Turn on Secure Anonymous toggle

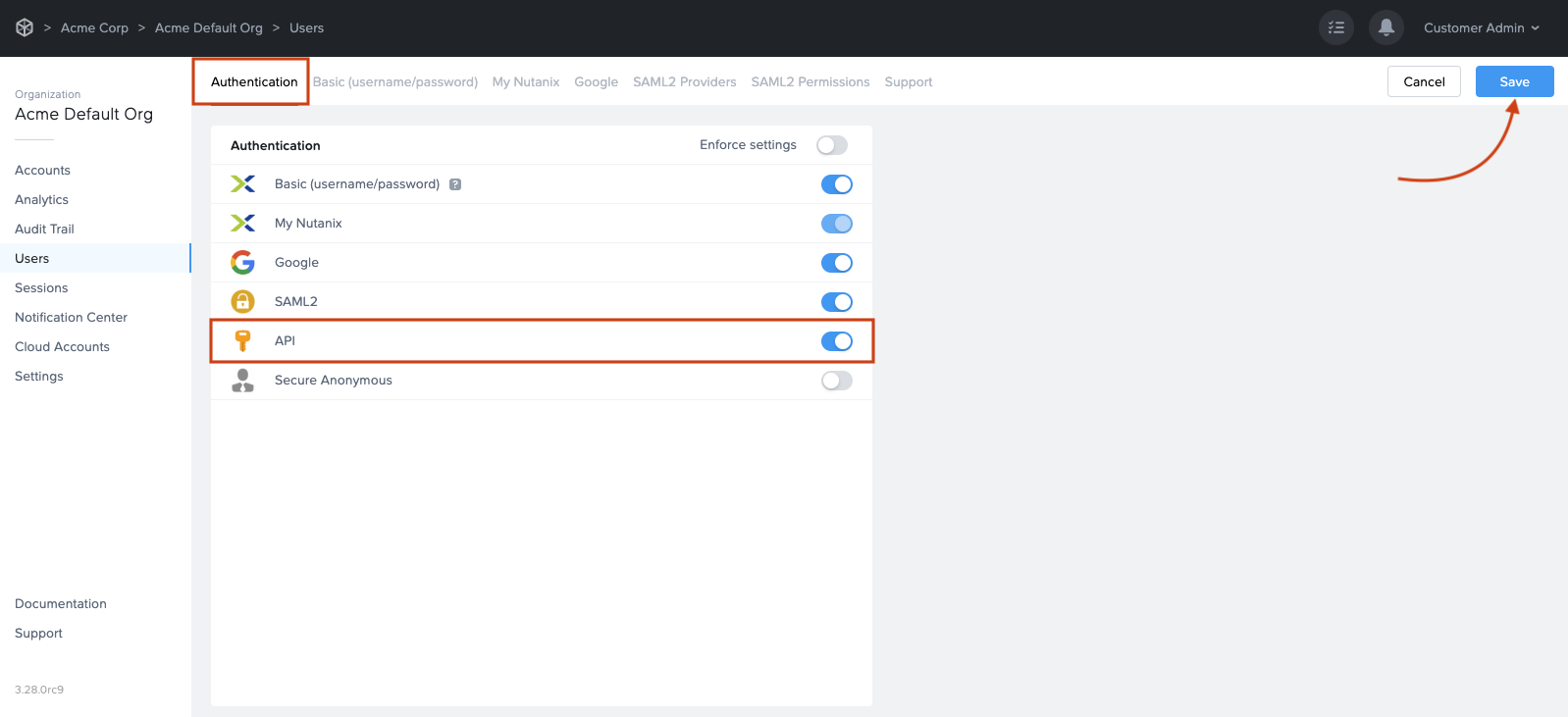click(x=836, y=381)
